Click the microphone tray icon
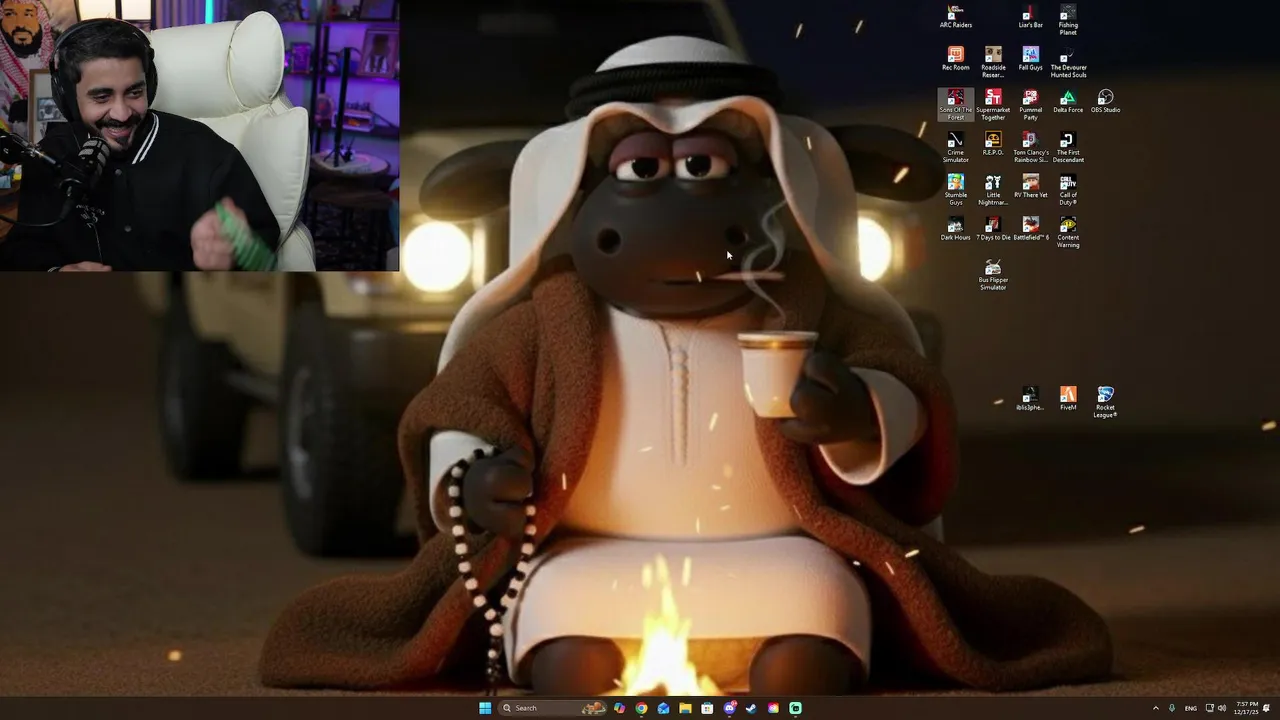Viewport: 1280px width, 720px height. click(1172, 708)
